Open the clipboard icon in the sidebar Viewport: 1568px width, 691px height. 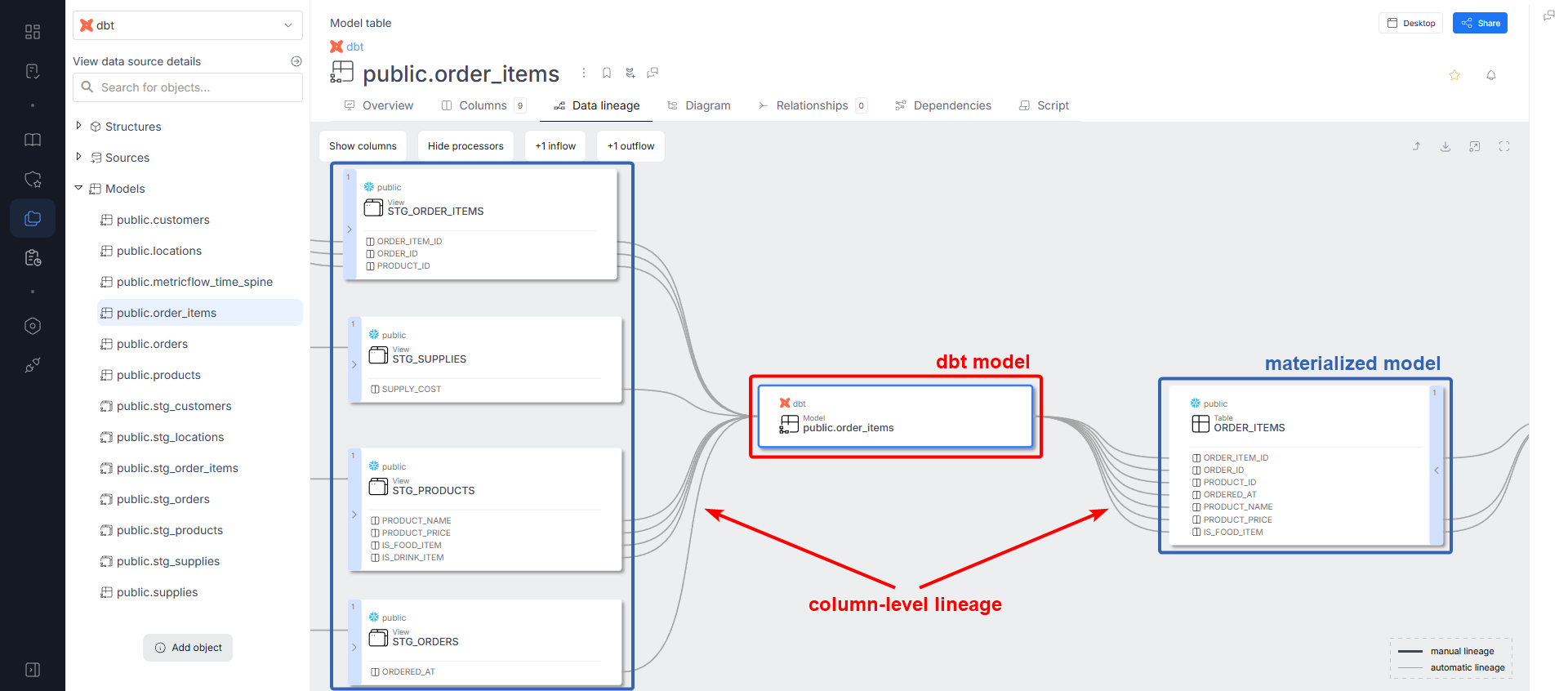(x=33, y=258)
